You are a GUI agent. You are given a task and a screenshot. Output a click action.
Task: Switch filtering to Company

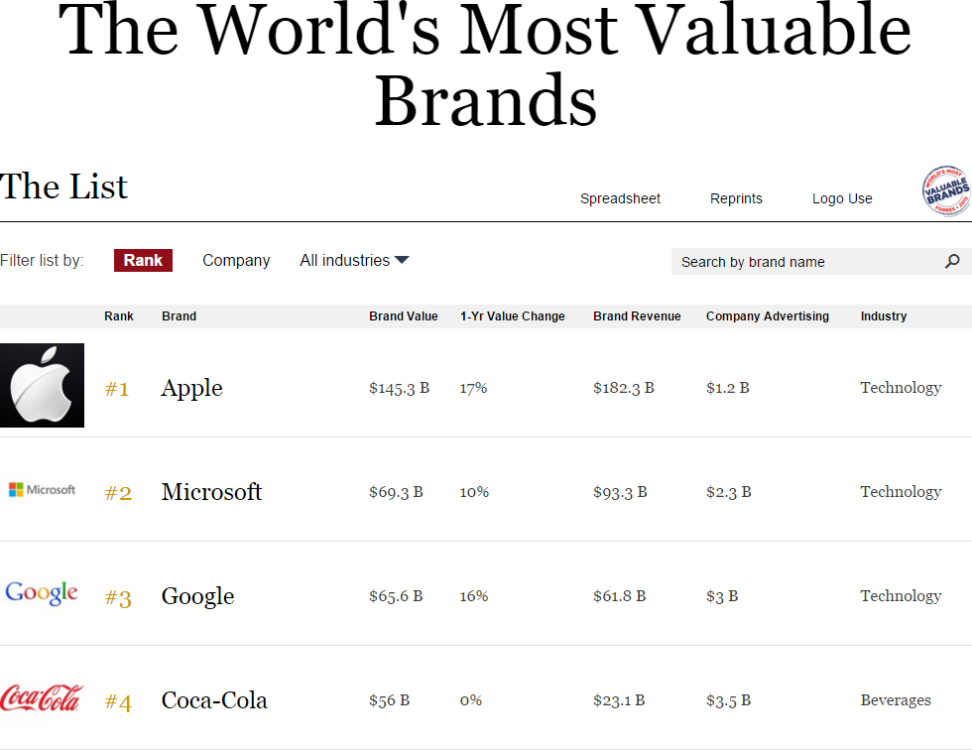tap(236, 260)
